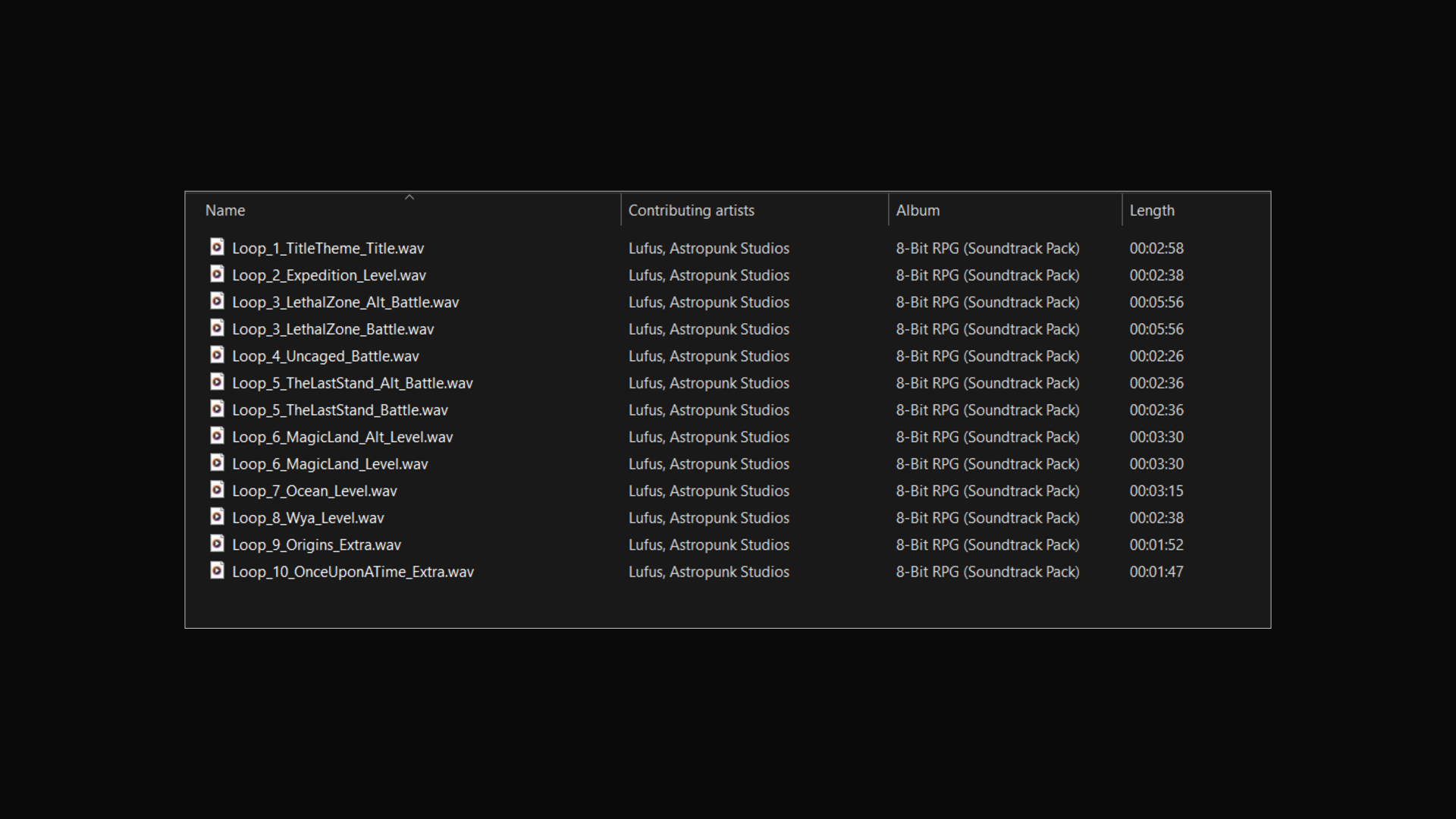The width and height of the screenshot is (1456, 819).
Task: Select the Loop_6_MagicLand_Alt_Level.wav file name
Action: 342,438
